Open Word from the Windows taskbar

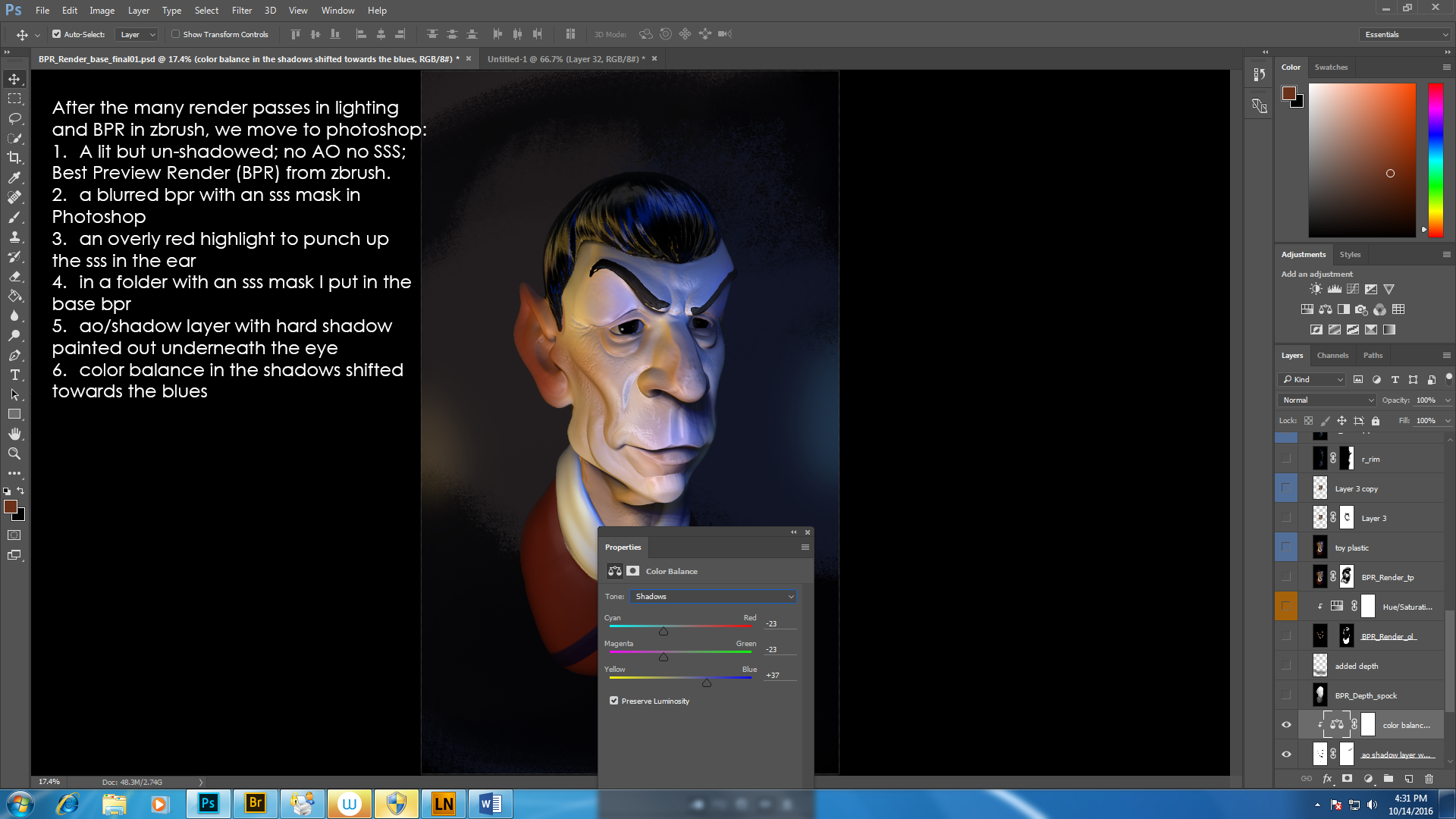click(490, 804)
